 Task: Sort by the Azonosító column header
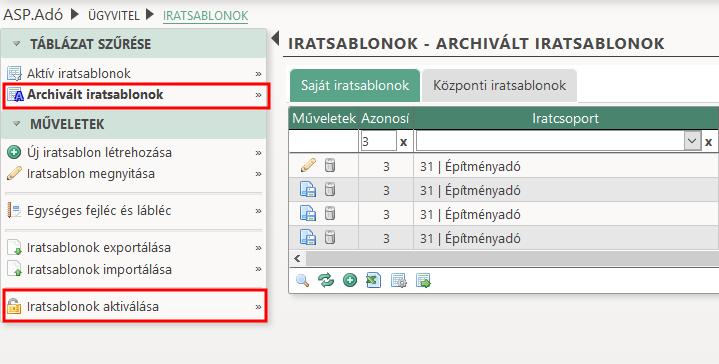coord(385,118)
